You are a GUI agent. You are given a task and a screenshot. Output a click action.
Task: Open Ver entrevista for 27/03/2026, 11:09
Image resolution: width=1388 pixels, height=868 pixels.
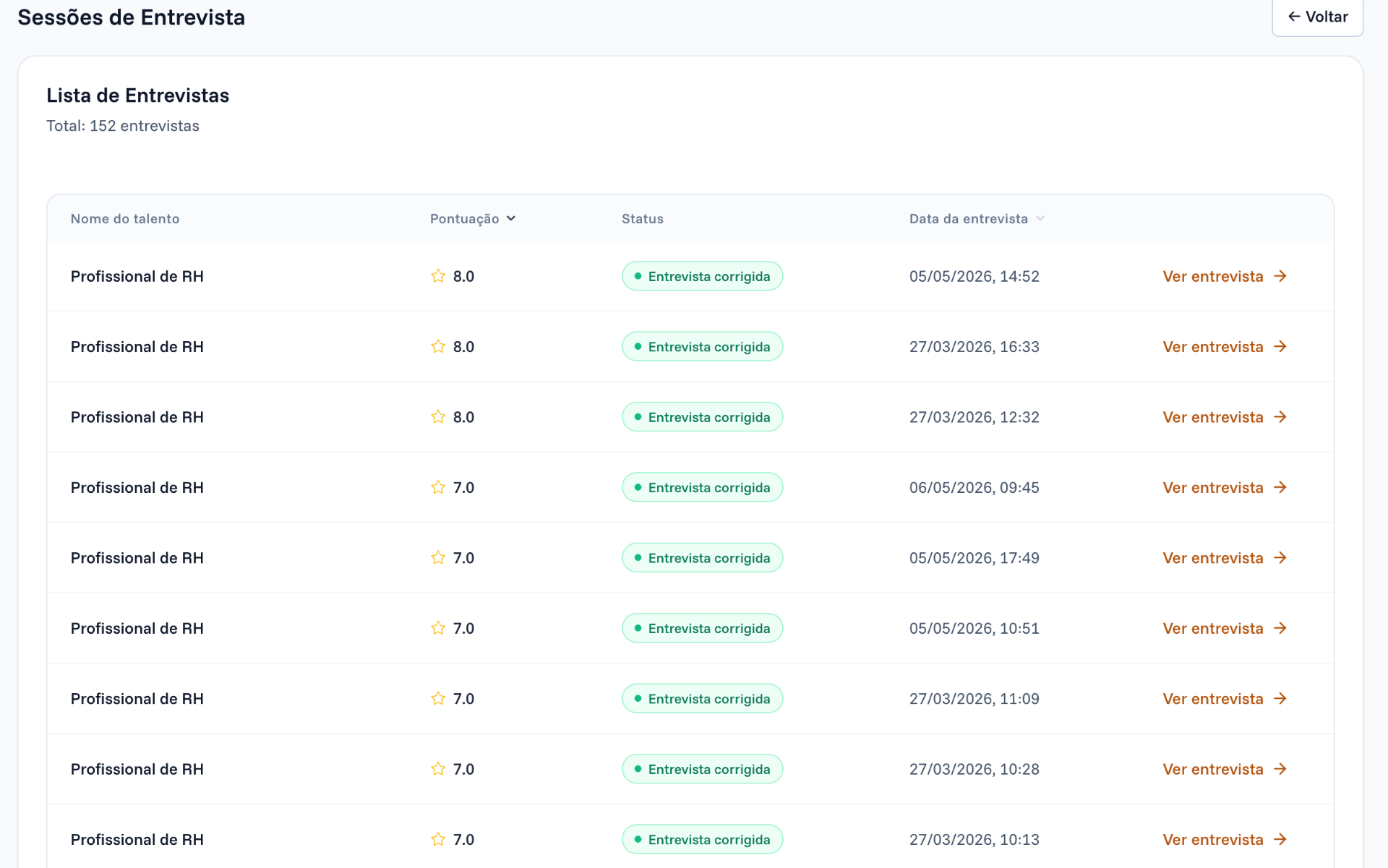[1225, 699]
